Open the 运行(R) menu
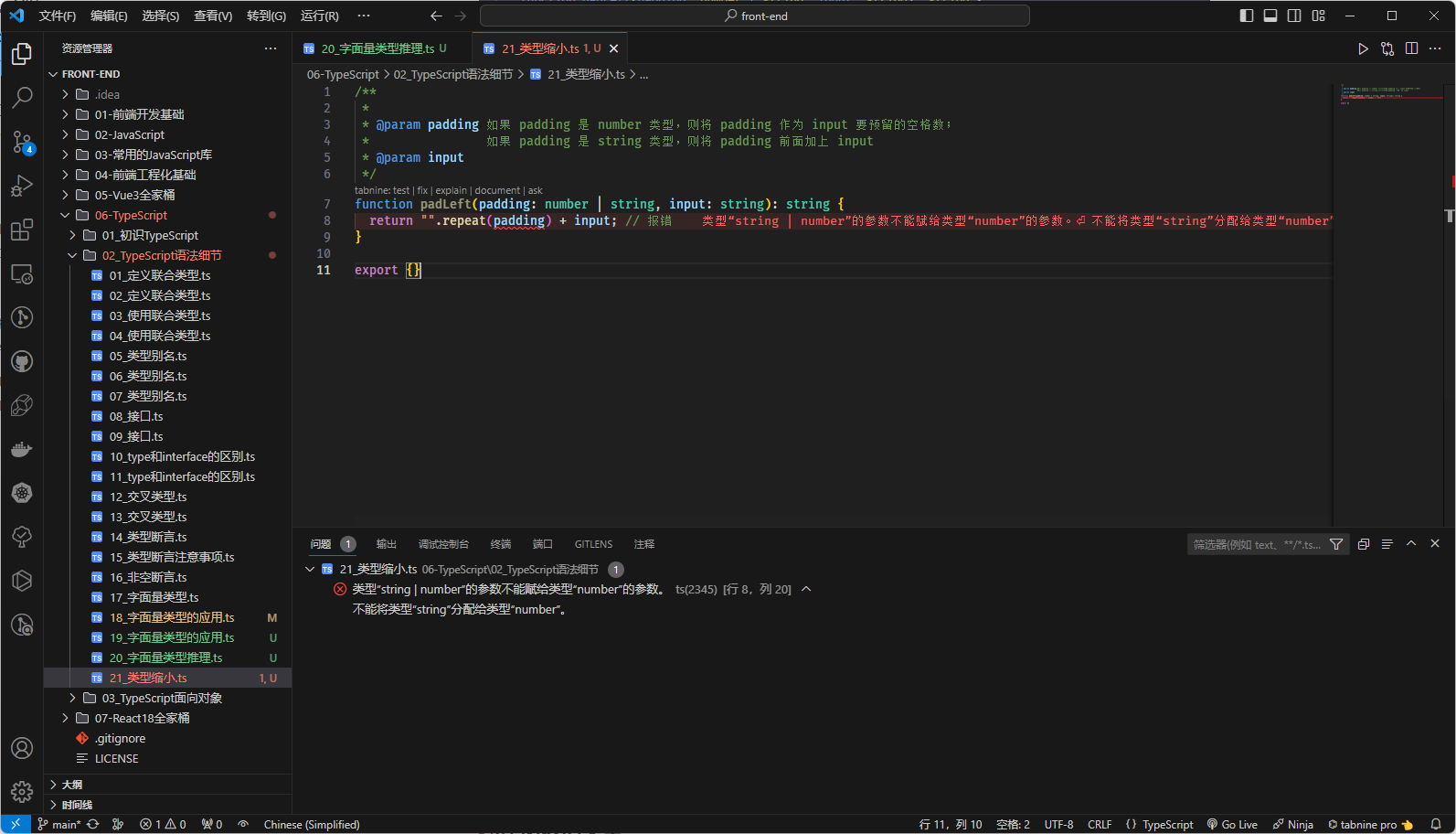Image resolution: width=1456 pixels, height=834 pixels. pyautogui.click(x=319, y=16)
